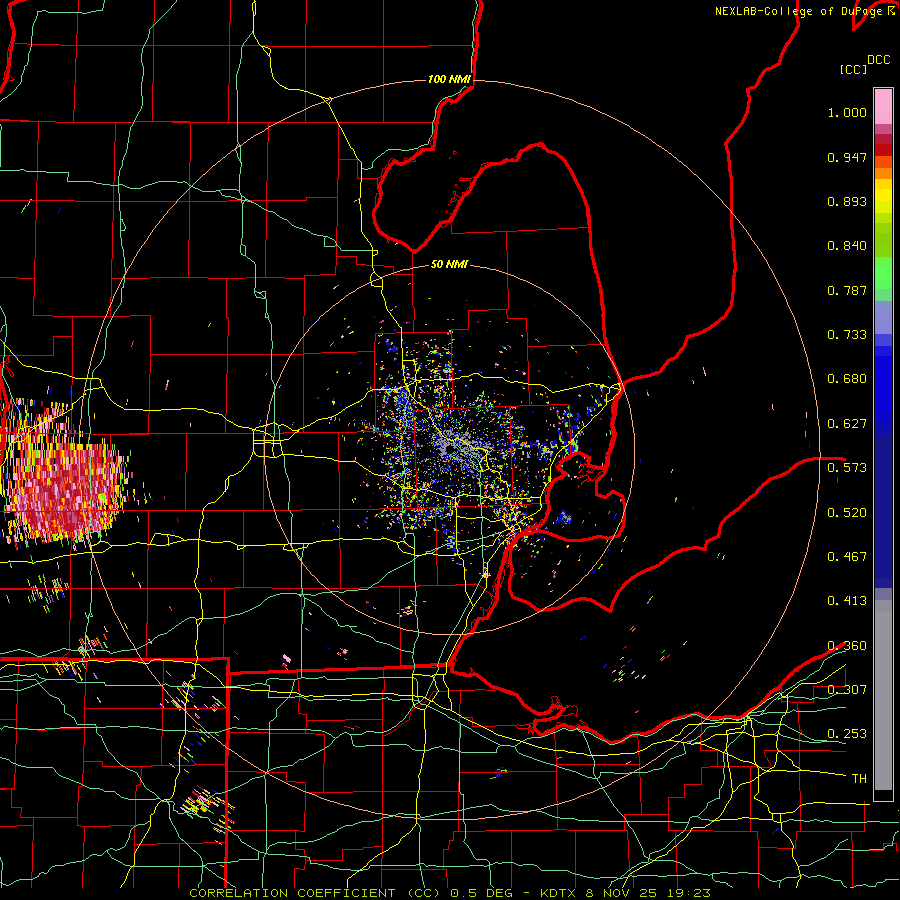Click the Correlation Coefficient caption at bottom
Image resolution: width=900 pixels, height=900 pixels.
coord(450,893)
